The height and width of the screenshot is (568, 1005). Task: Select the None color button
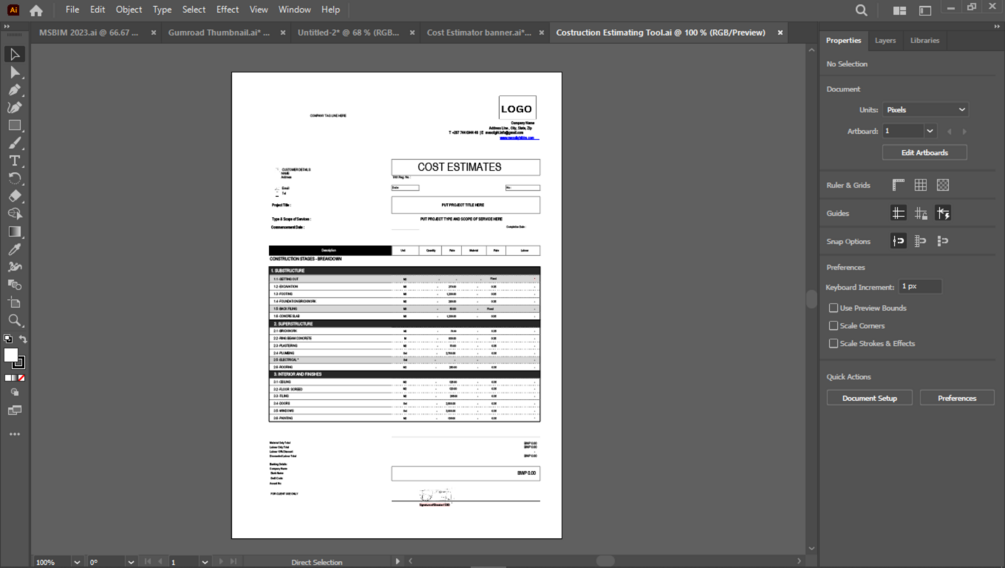pos(21,378)
